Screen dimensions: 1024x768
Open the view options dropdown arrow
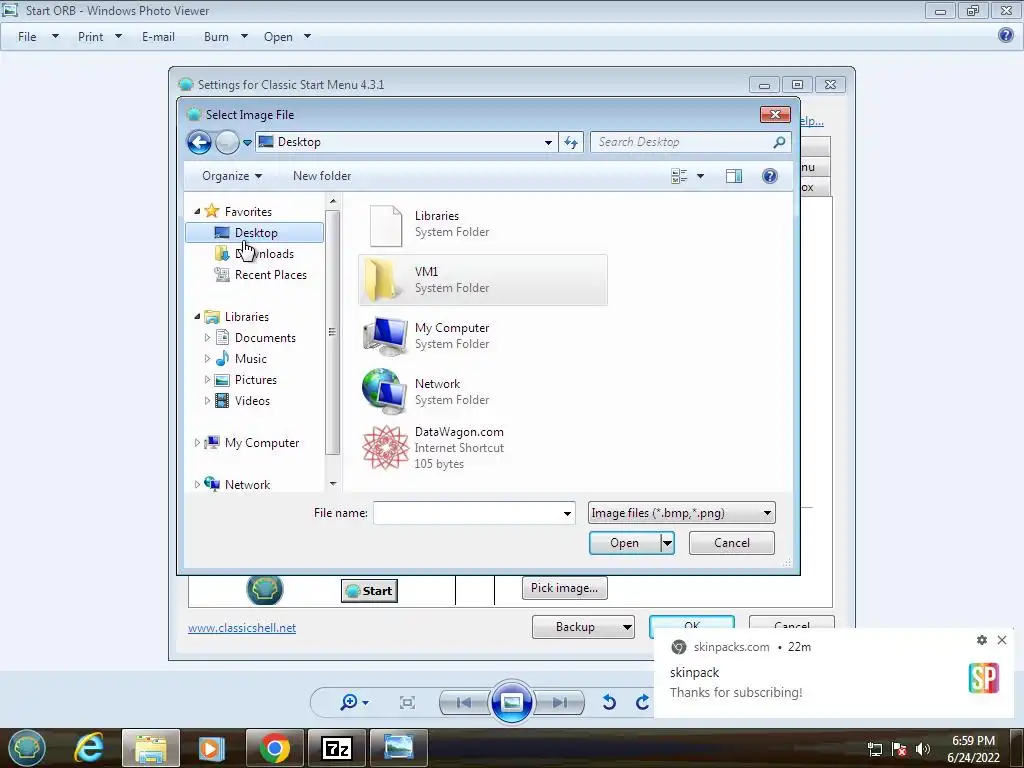(x=701, y=176)
